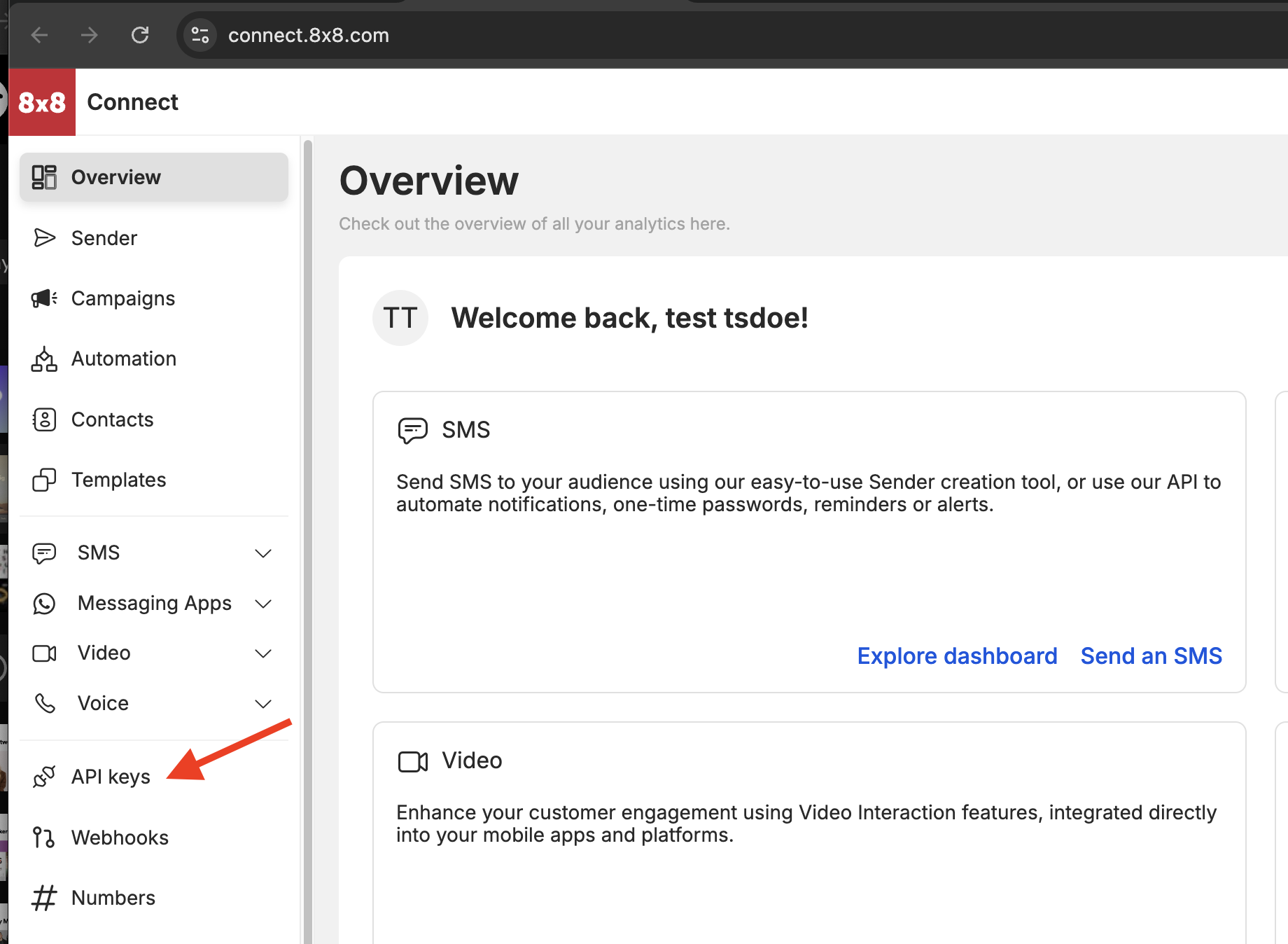Click the SMS sidebar label
The image size is (1288, 944).
click(x=99, y=553)
